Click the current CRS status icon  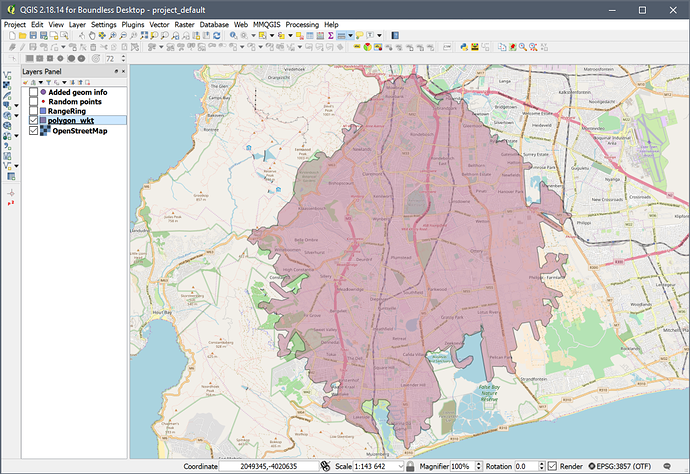[592, 466]
